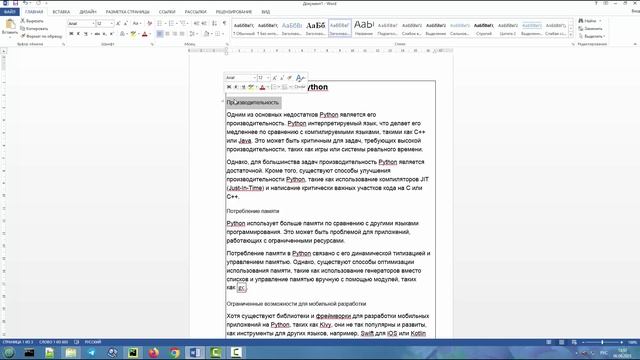Apply the red font color in the ribbon
This screenshot has height=360, width=640.
point(144,34)
